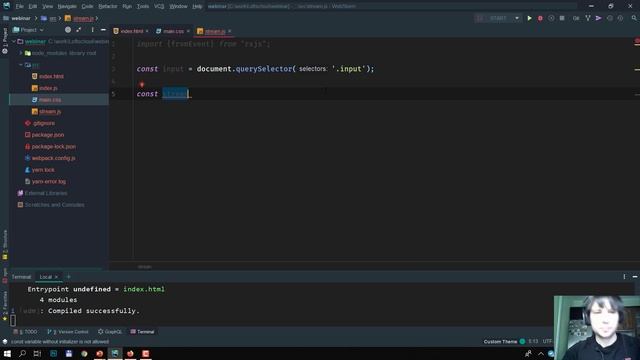Close the main.css editor tab
Viewport: 640px width, 360px height.
point(188,31)
